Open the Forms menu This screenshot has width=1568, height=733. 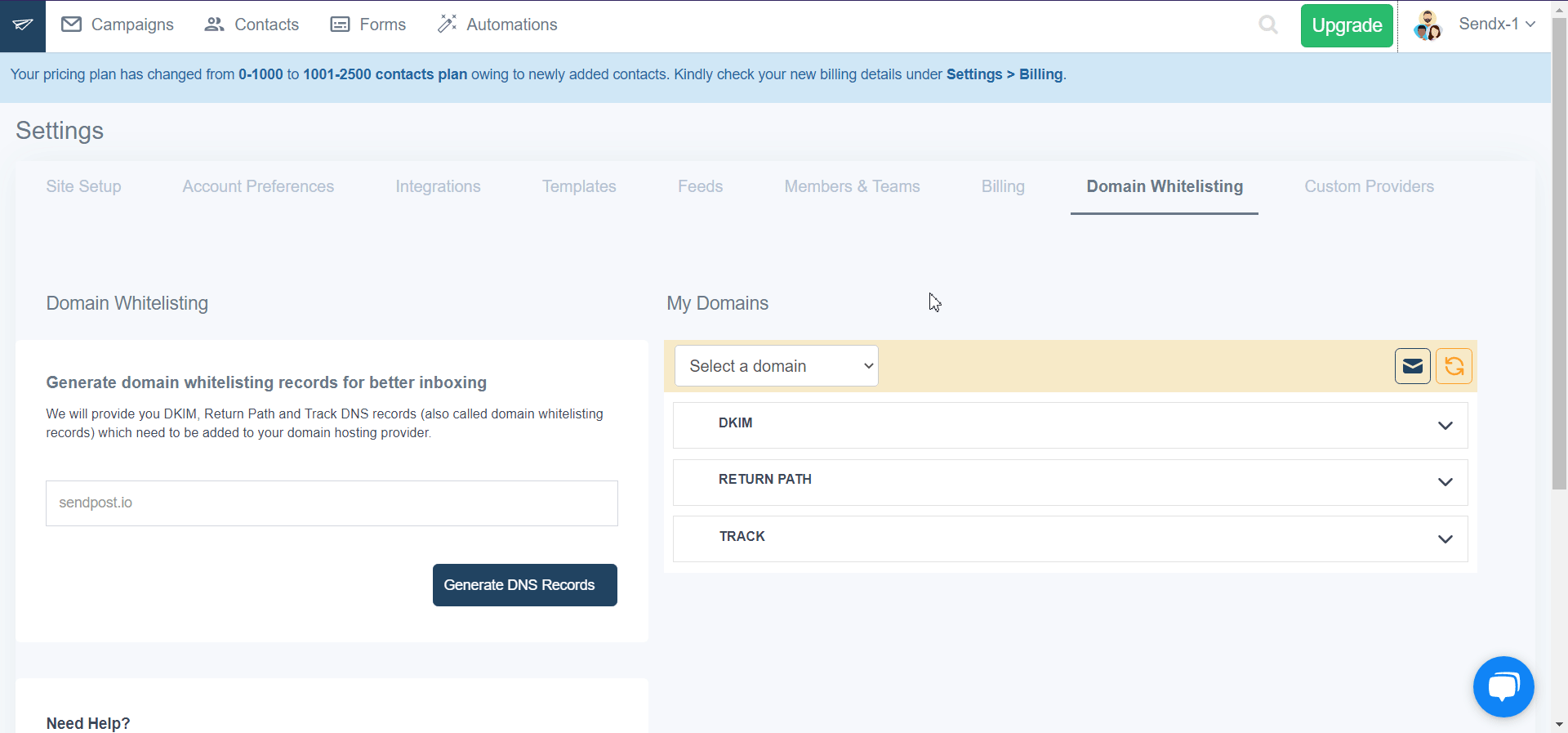click(x=367, y=25)
